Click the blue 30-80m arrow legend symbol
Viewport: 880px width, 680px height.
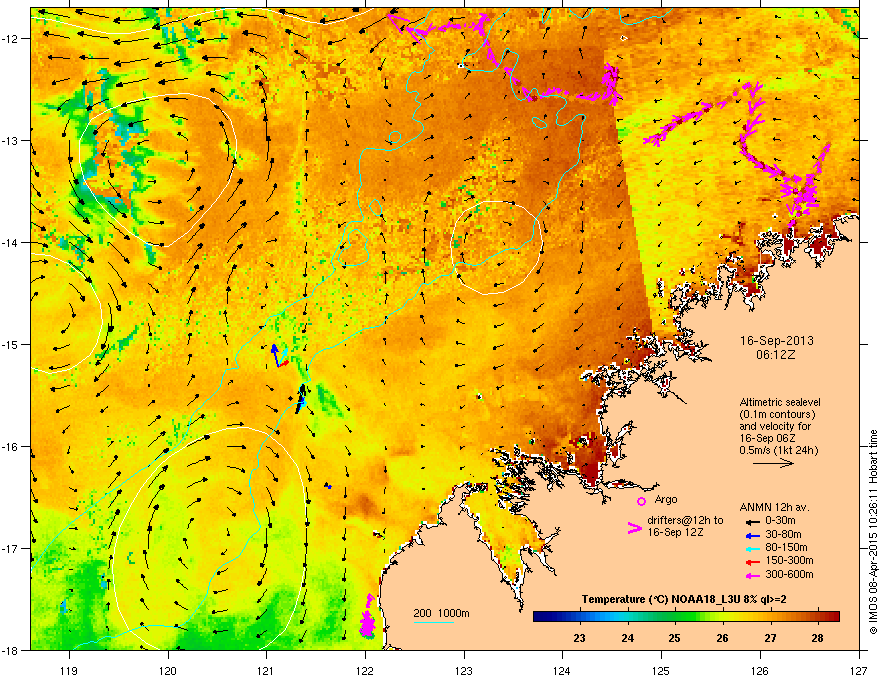point(751,536)
